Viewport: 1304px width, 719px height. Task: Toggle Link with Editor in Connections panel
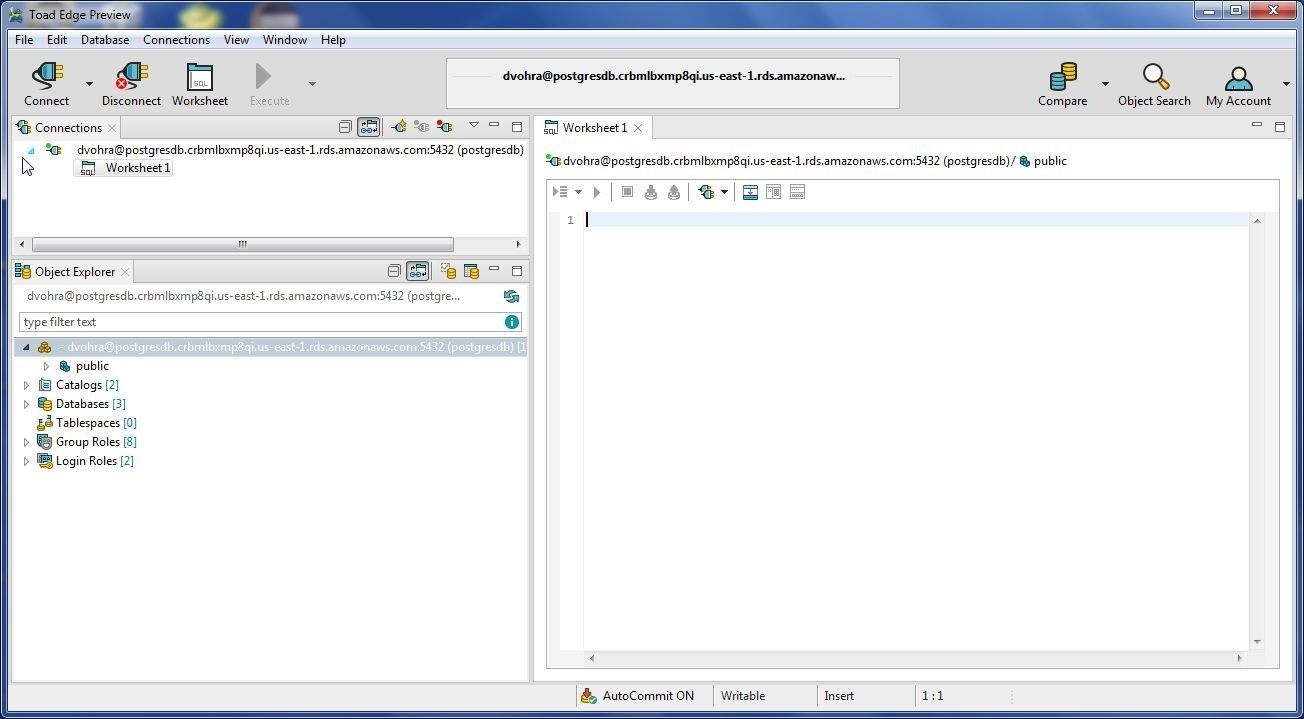tap(369, 127)
